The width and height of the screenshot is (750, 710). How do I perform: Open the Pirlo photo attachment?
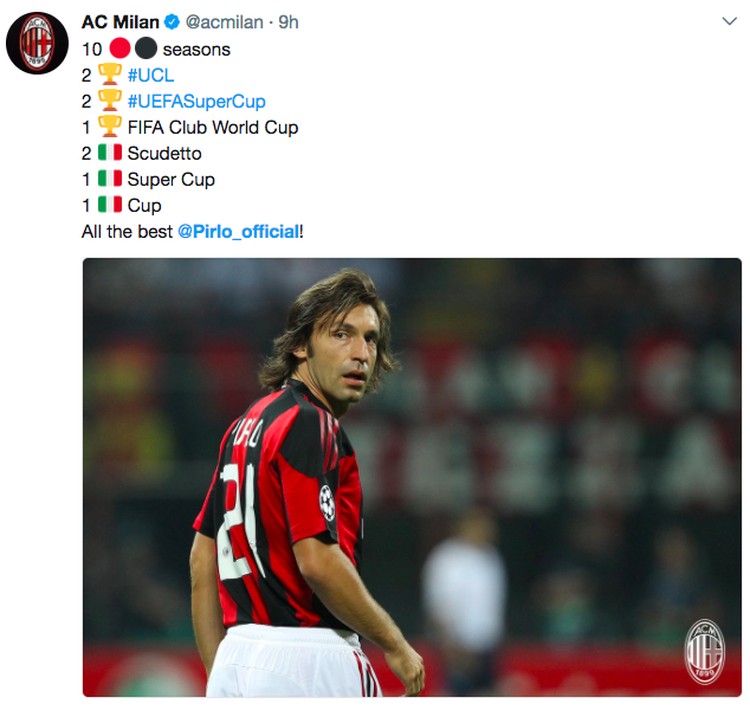(x=412, y=477)
